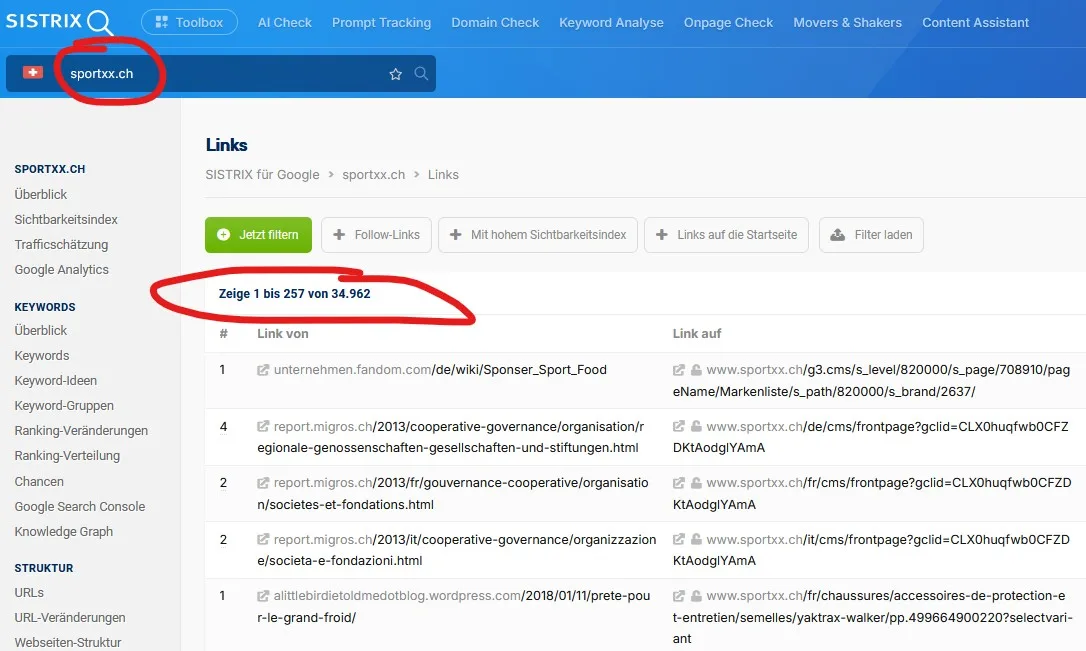The image size is (1086, 651).
Task: Click the Filter laden button
Action: (x=871, y=235)
